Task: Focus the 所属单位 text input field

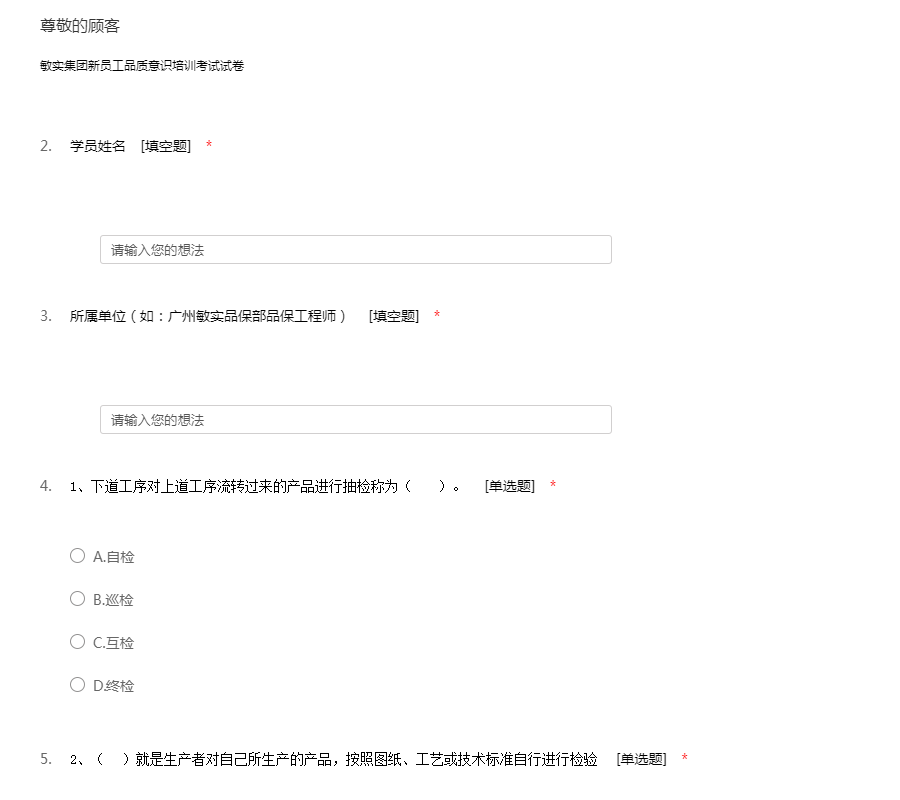Action: pos(355,420)
